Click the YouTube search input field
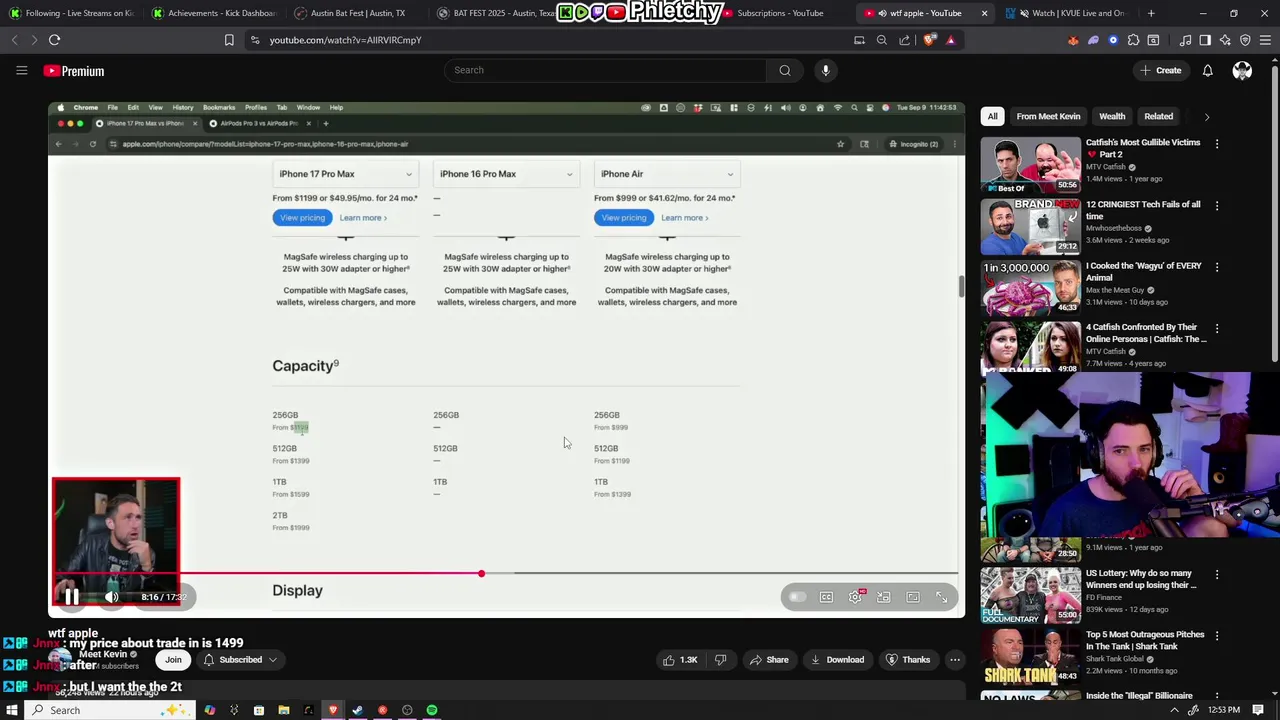This screenshot has height=720, width=1280. [x=605, y=70]
